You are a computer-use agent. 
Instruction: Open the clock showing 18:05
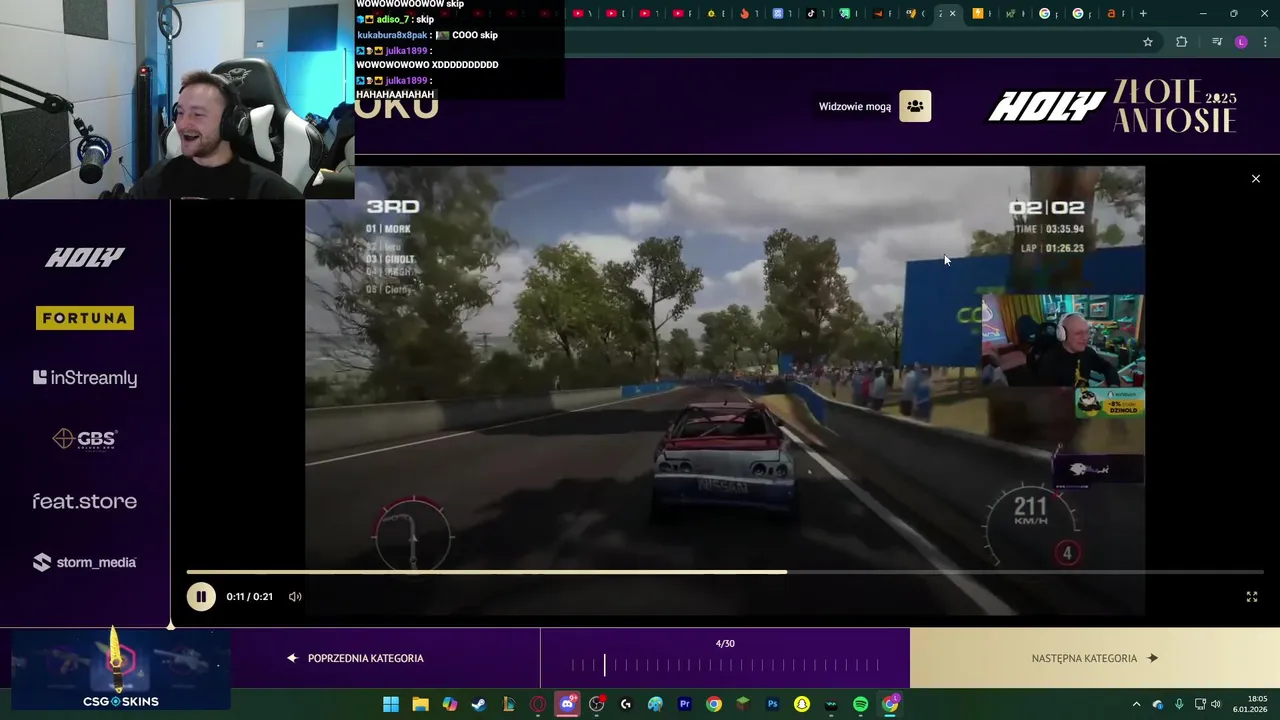(1252, 704)
